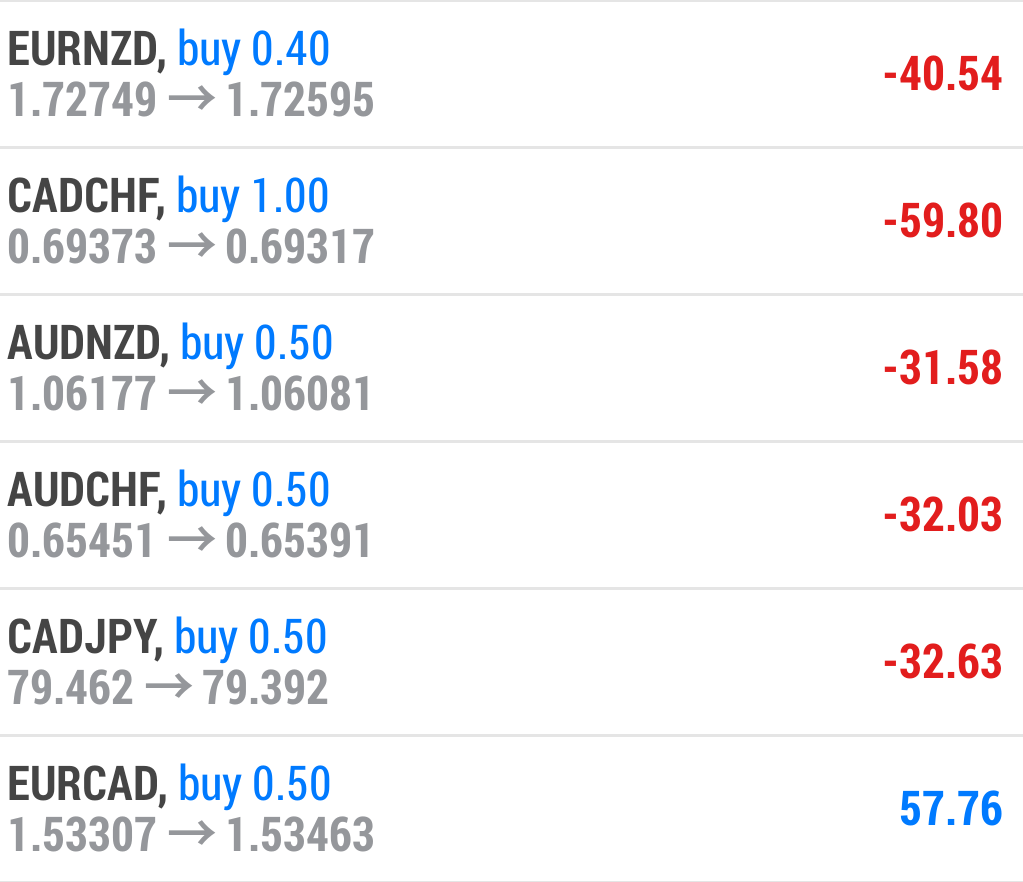This screenshot has height=882, width=1023.
Task: Tap the CADCHF loss value -59.80
Action: (x=942, y=221)
